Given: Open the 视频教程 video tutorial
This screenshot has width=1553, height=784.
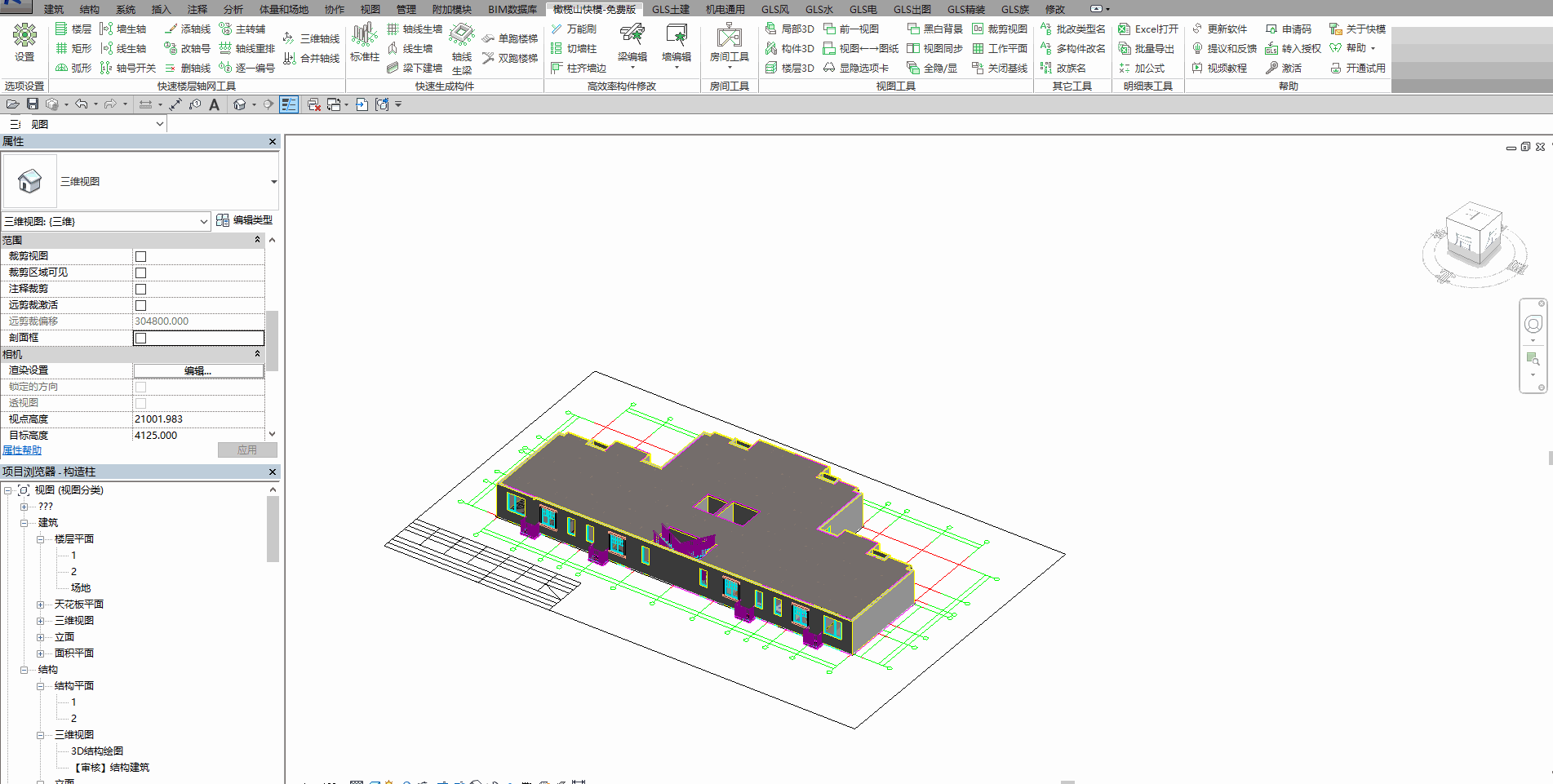Looking at the screenshot, I should [1219, 68].
